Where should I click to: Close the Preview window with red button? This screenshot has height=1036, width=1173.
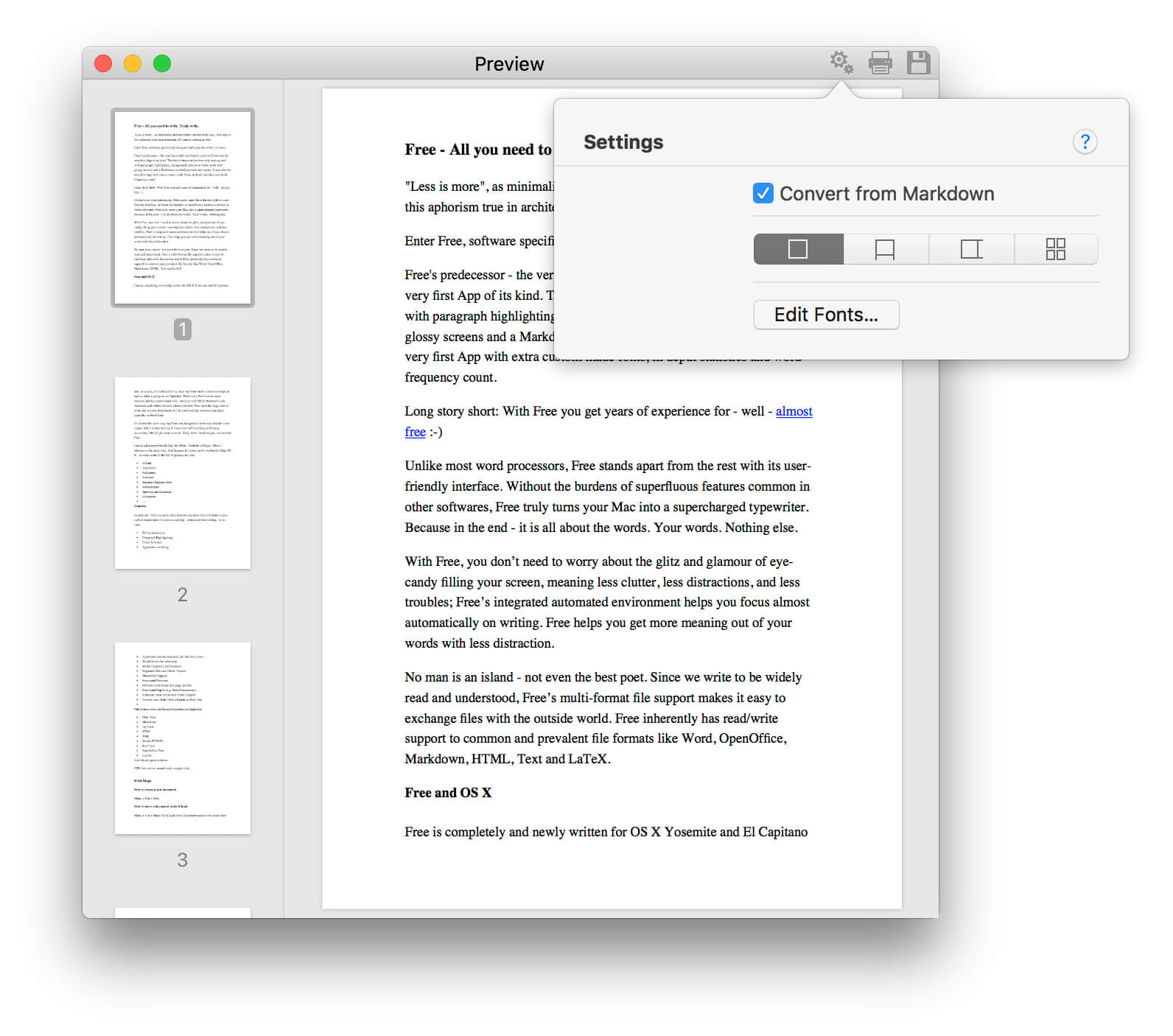pos(103,63)
